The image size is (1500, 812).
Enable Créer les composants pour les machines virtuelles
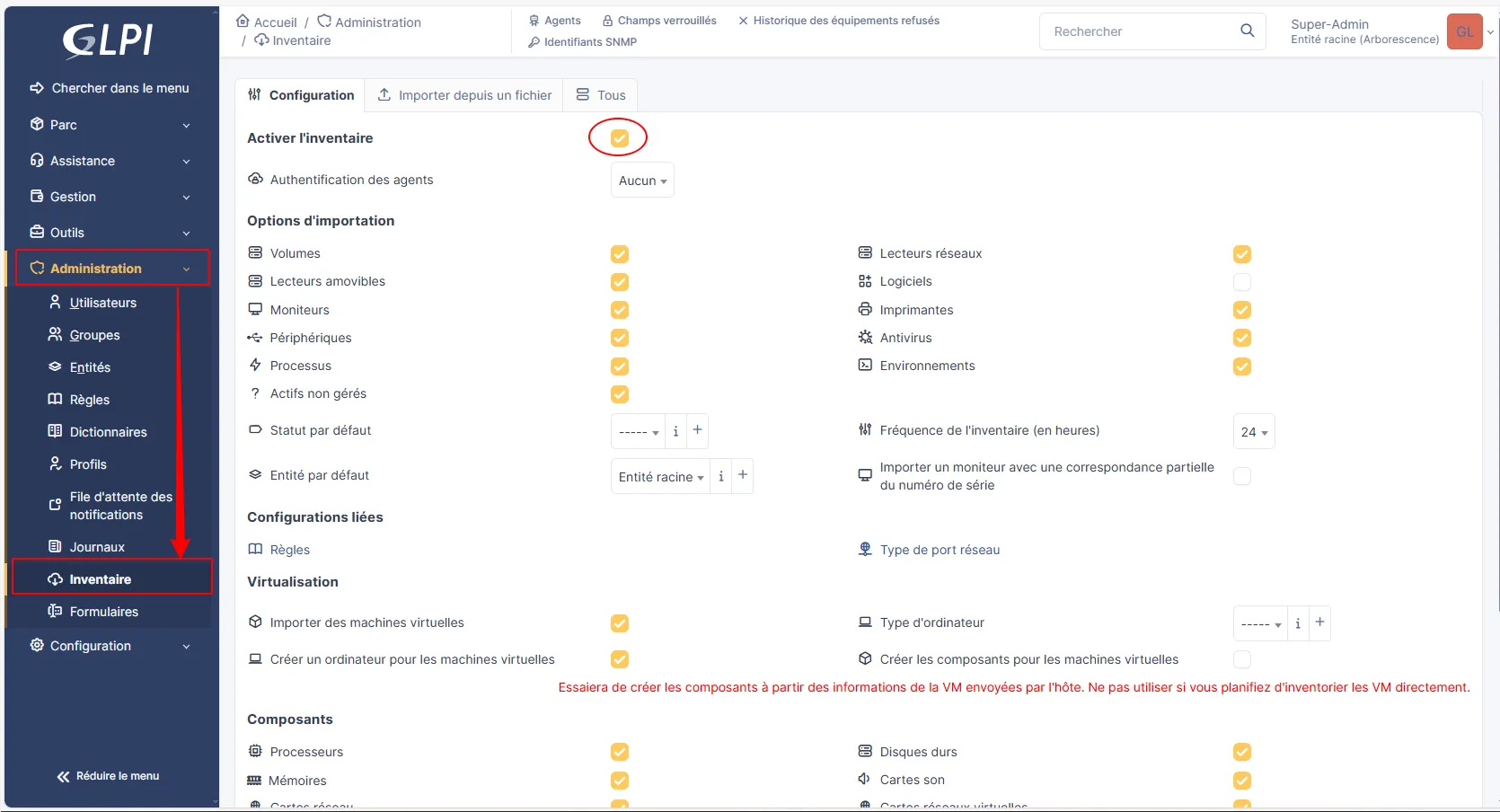coord(1242,659)
